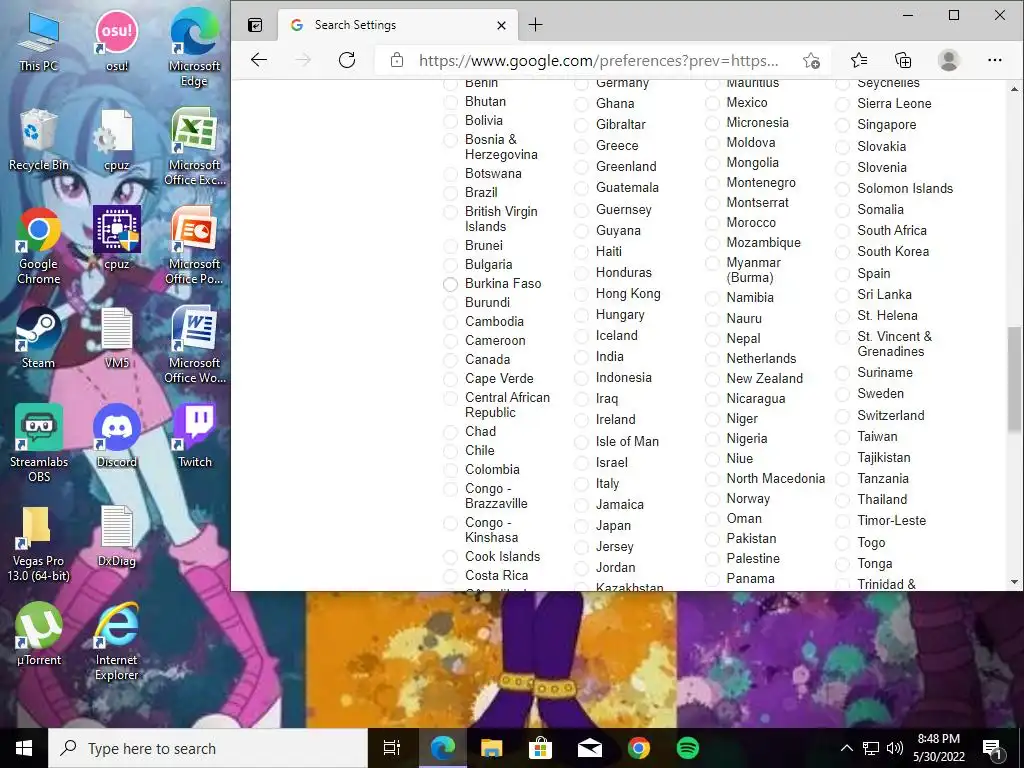Open DxDiag text file
1024x768 pixels.
click(117, 537)
